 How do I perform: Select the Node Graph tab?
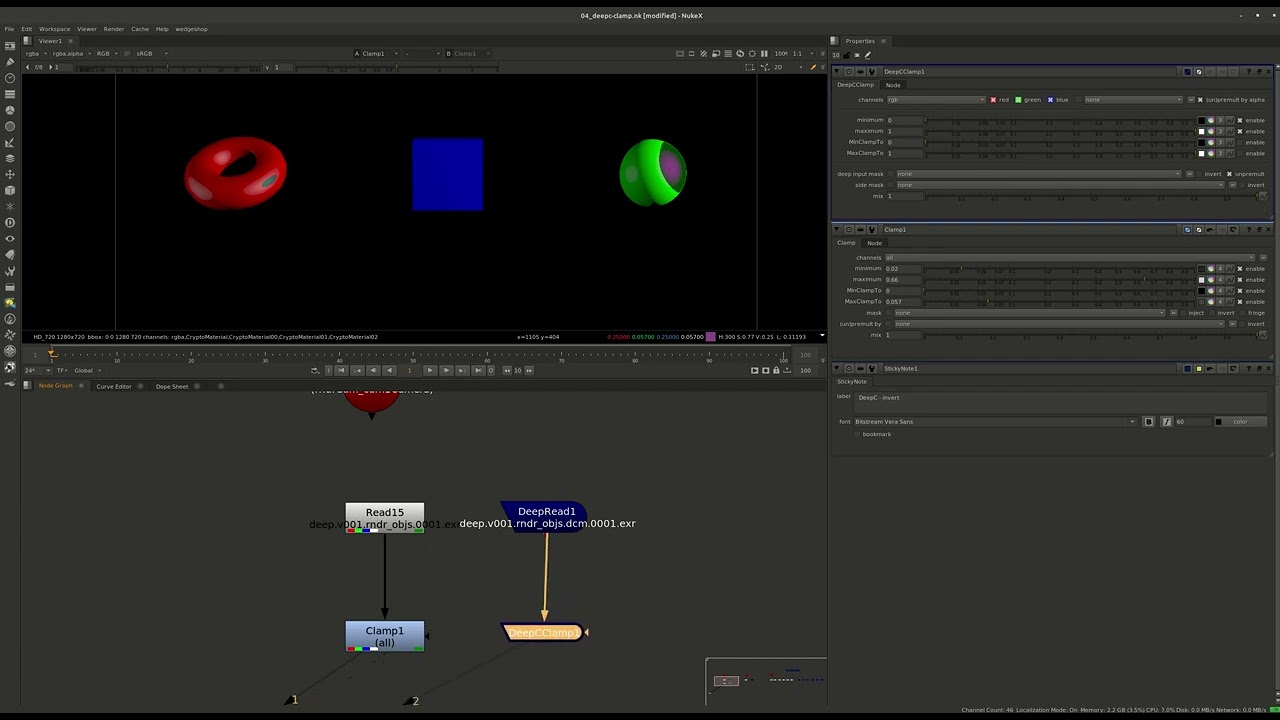click(55, 386)
